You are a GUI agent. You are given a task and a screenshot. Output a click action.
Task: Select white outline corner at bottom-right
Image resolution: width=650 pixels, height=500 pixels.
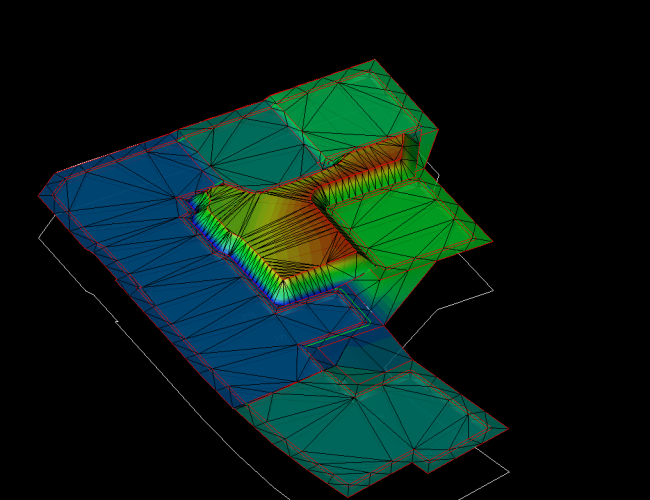pos(508,471)
